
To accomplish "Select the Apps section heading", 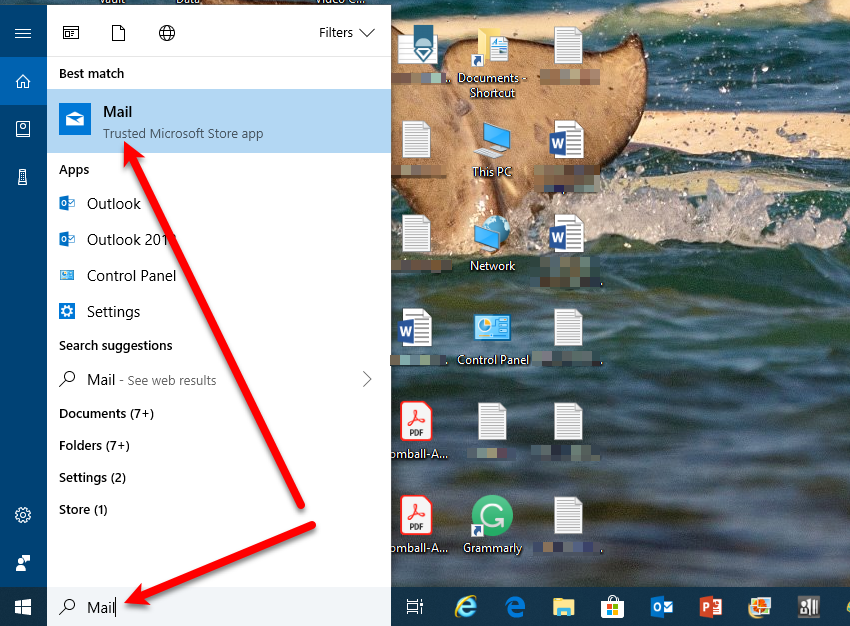I will [74, 170].
